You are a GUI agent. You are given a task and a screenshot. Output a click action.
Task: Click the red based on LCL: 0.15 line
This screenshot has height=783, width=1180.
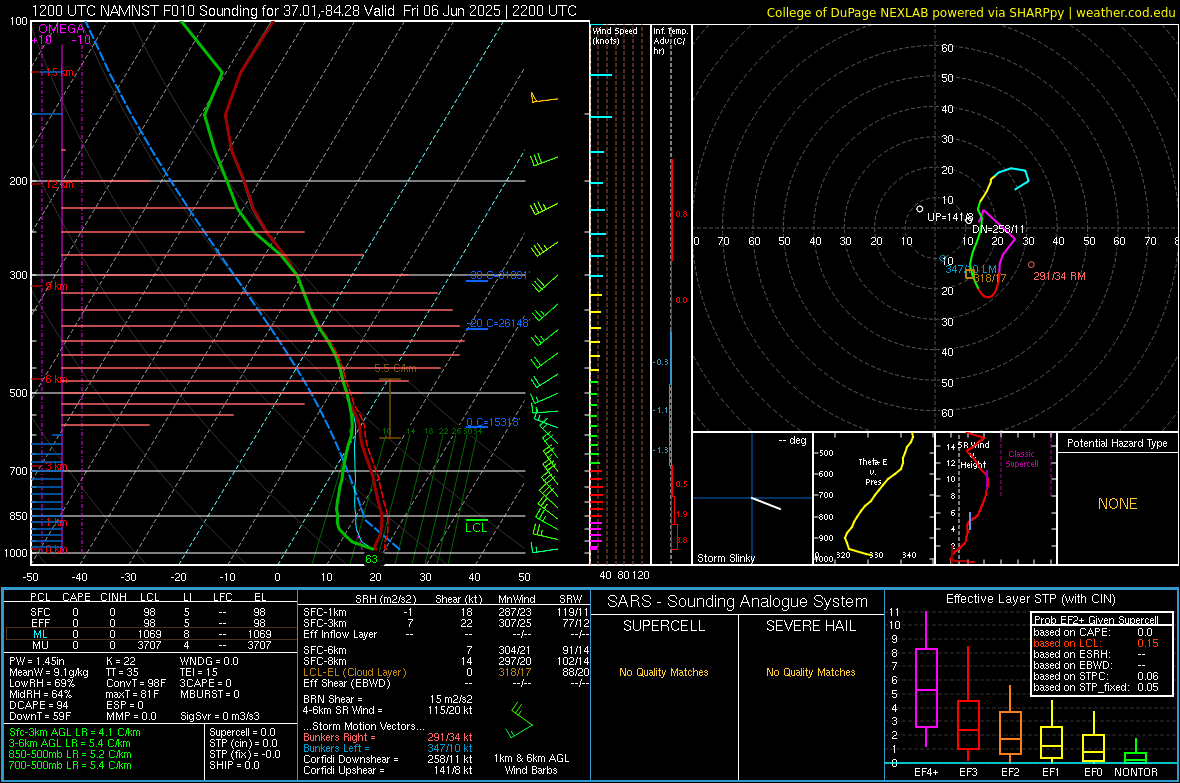(1096, 643)
